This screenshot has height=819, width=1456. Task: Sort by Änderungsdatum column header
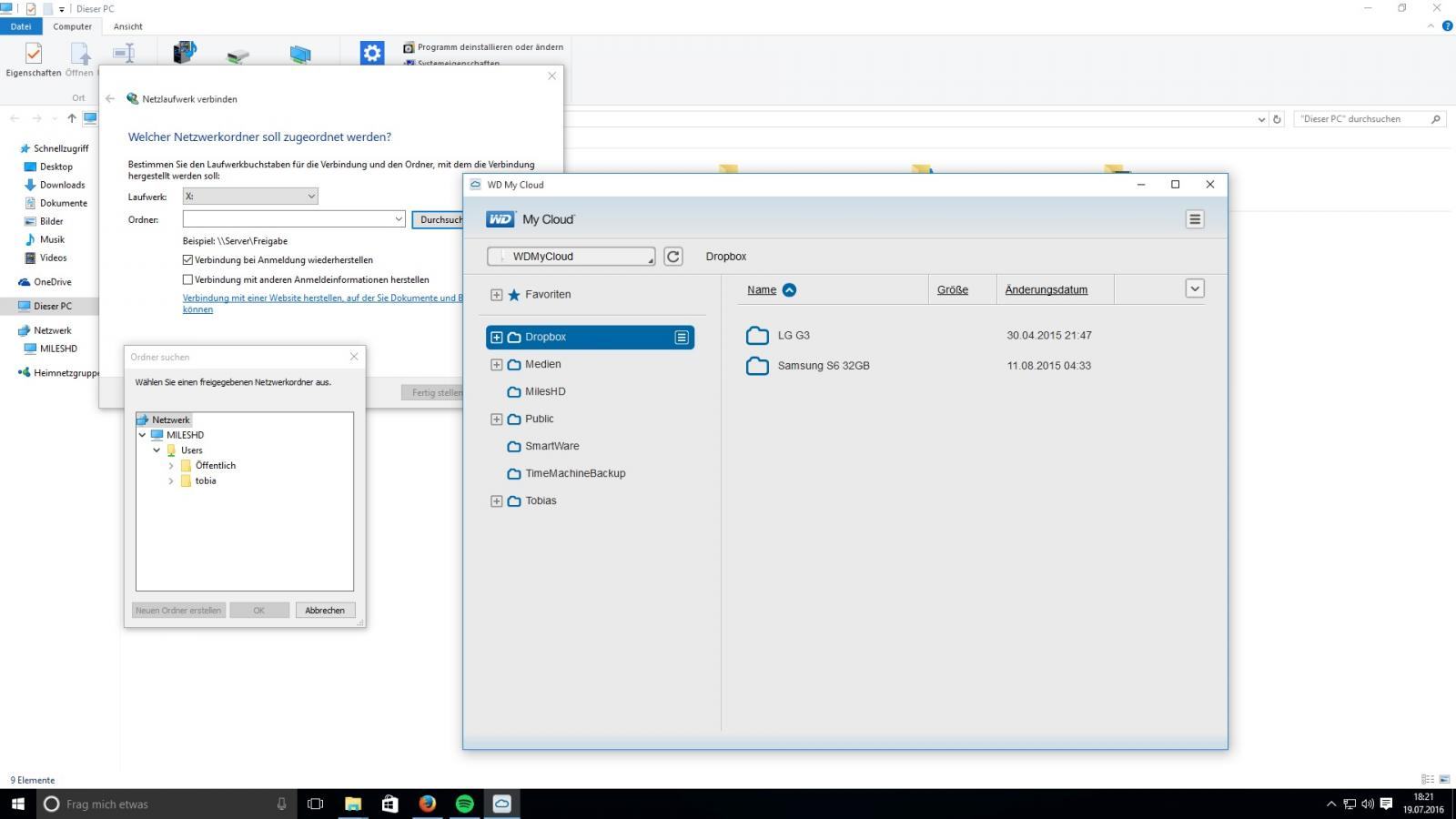coord(1046,290)
